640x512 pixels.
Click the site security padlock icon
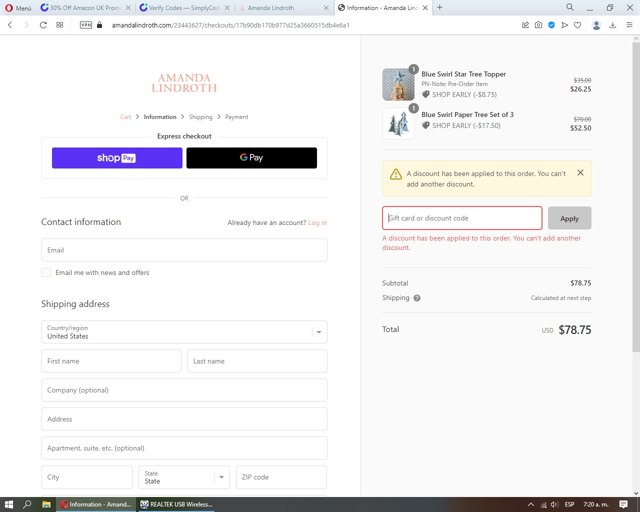99,25
